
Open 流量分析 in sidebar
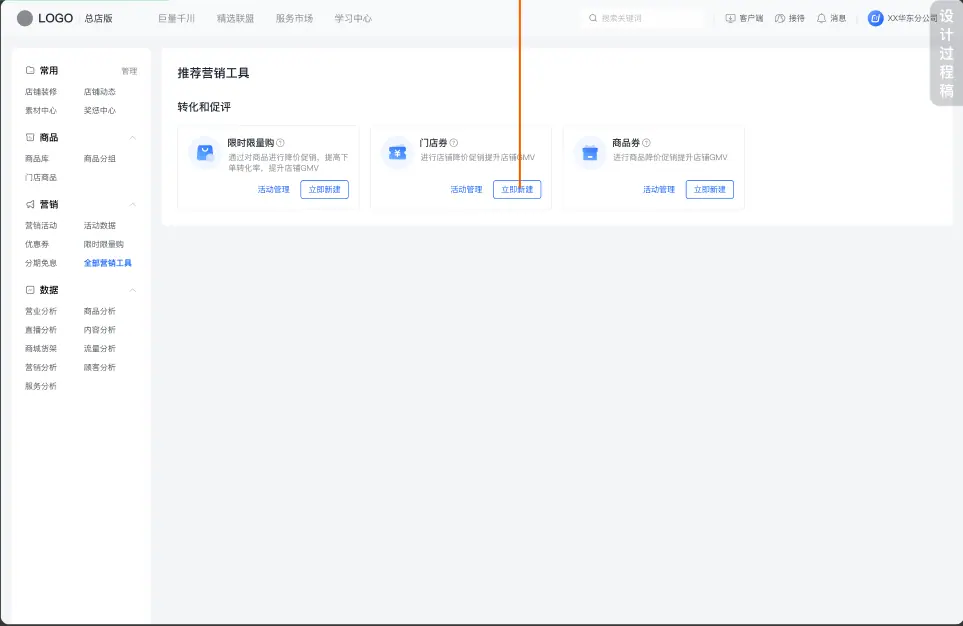coord(99,348)
